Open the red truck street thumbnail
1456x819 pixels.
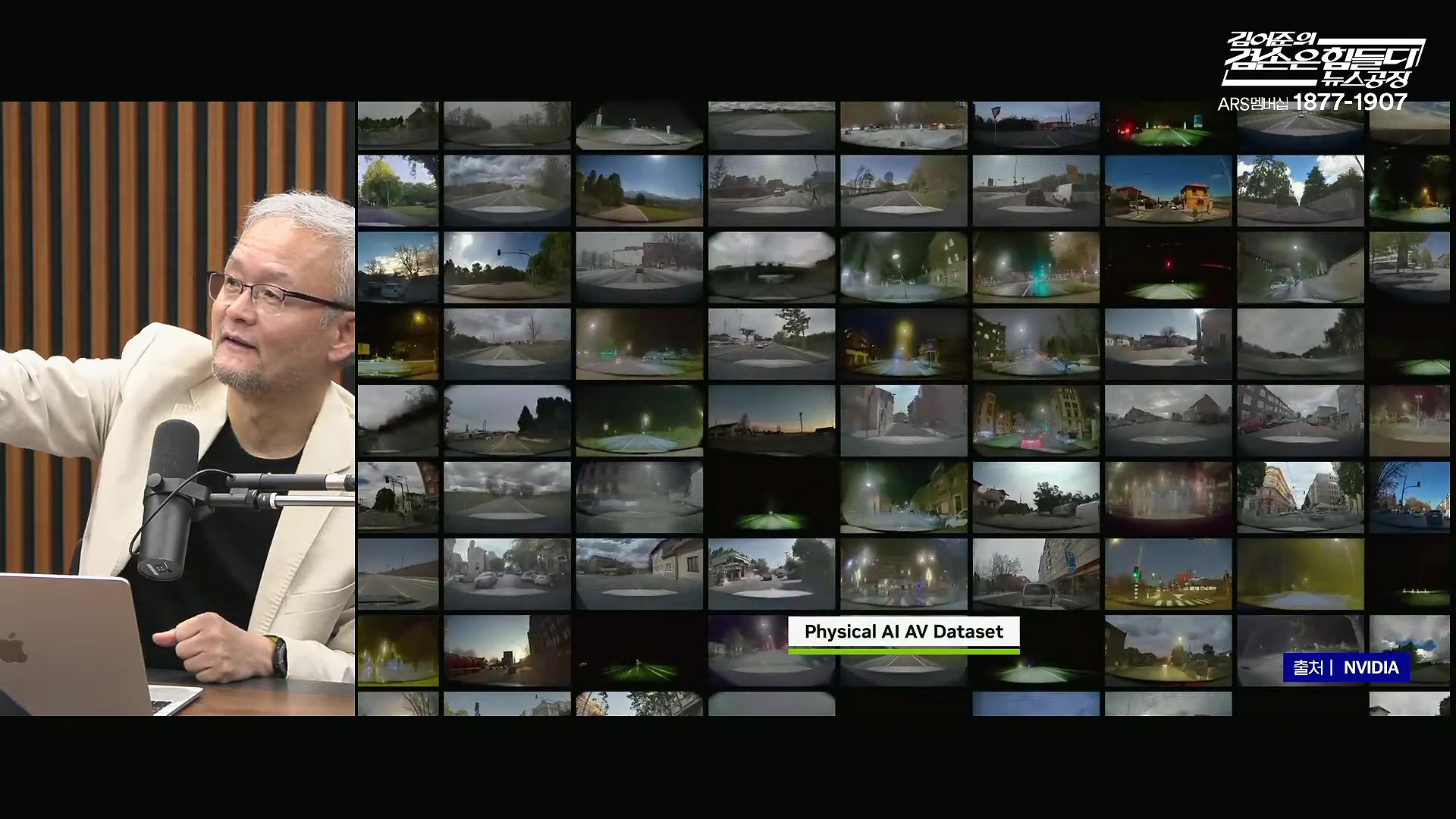point(507,651)
